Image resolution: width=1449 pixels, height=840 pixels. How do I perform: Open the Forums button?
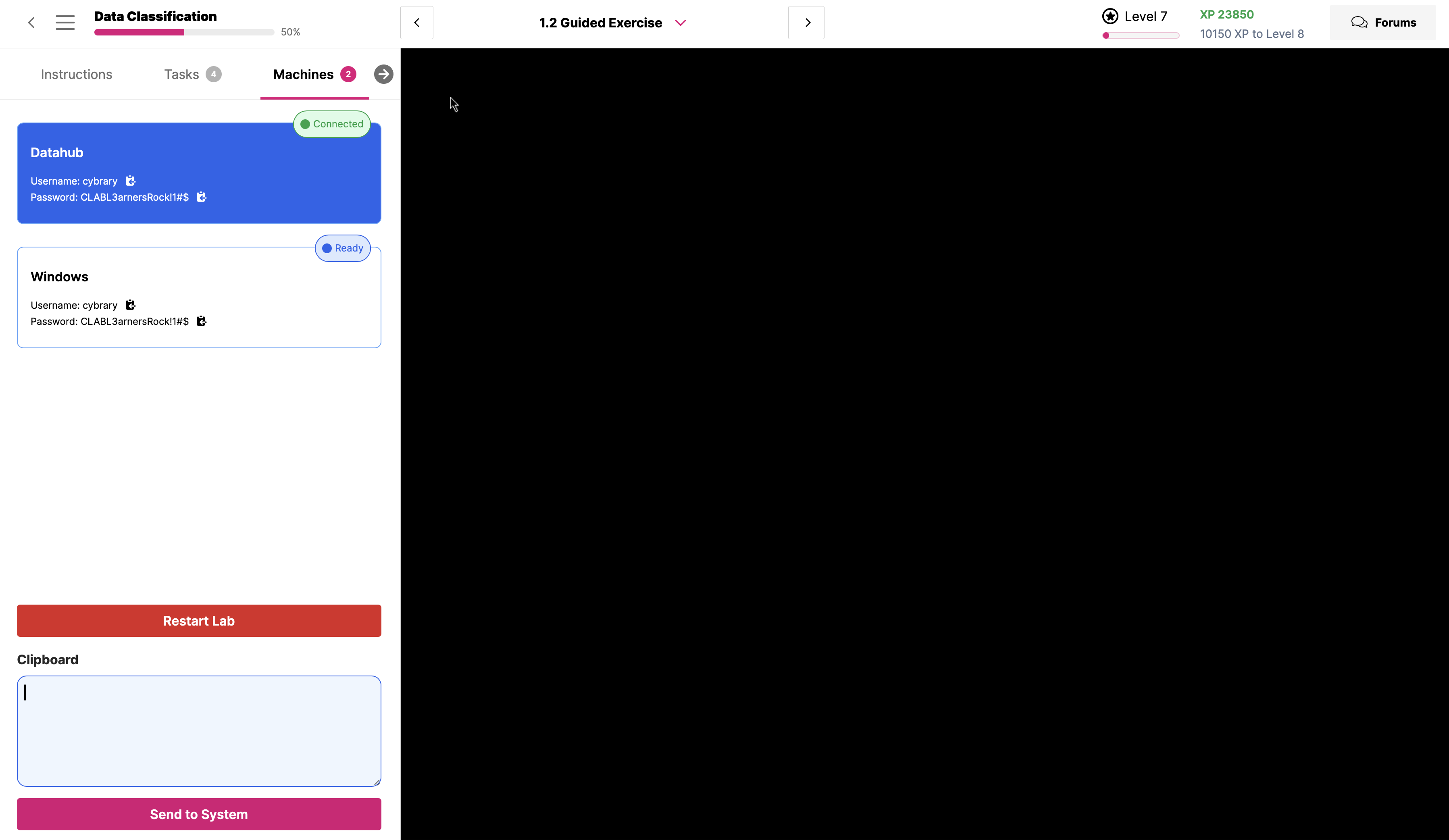tap(1383, 23)
